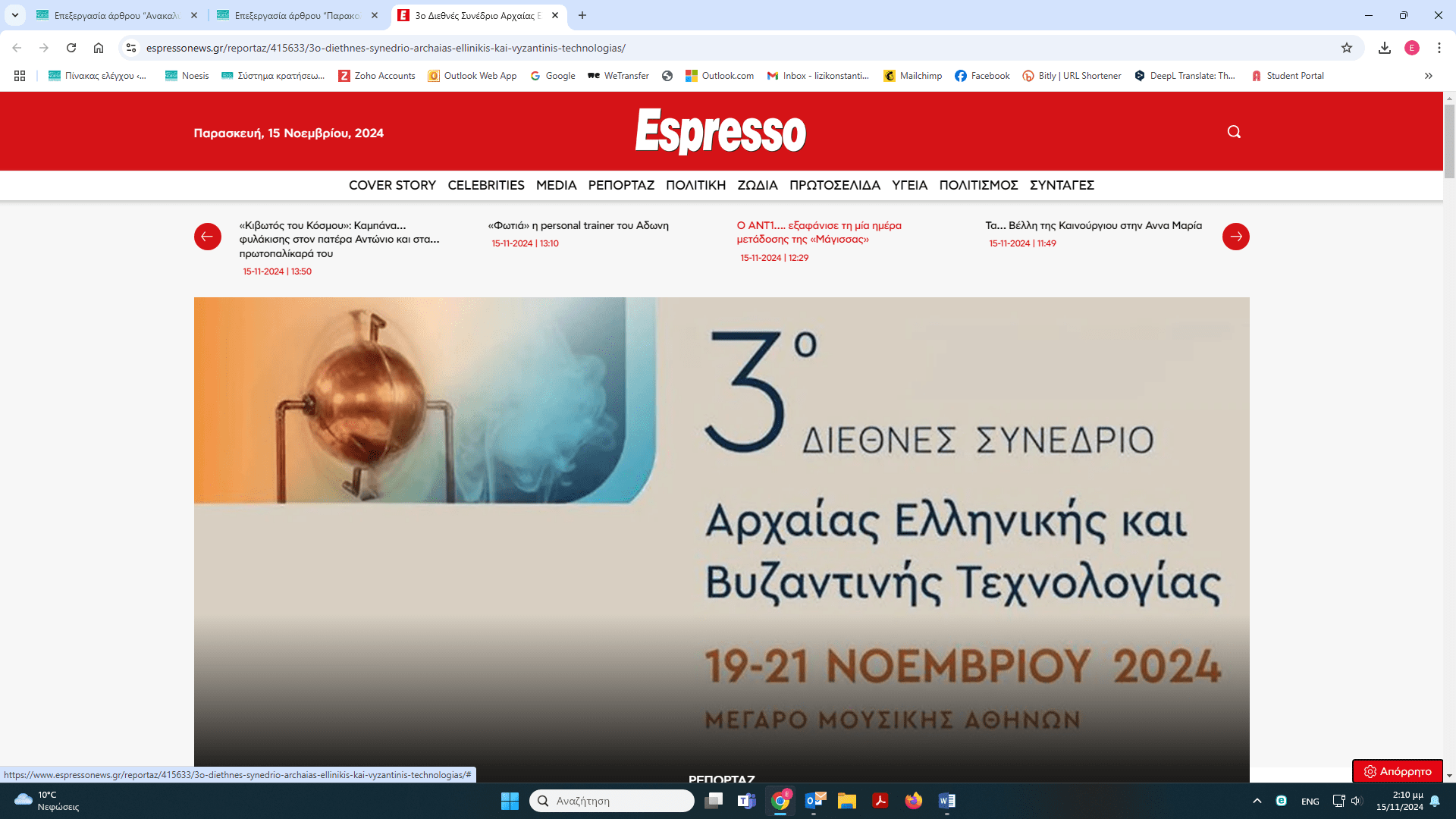Open Chrome three-dot menu
1456x819 pixels.
pyautogui.click(x=1439, y=48)
